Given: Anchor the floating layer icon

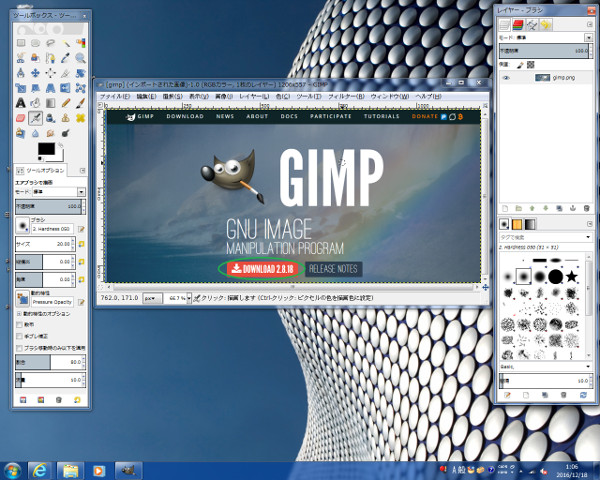Looking at the screenshot, I should 573,209.
